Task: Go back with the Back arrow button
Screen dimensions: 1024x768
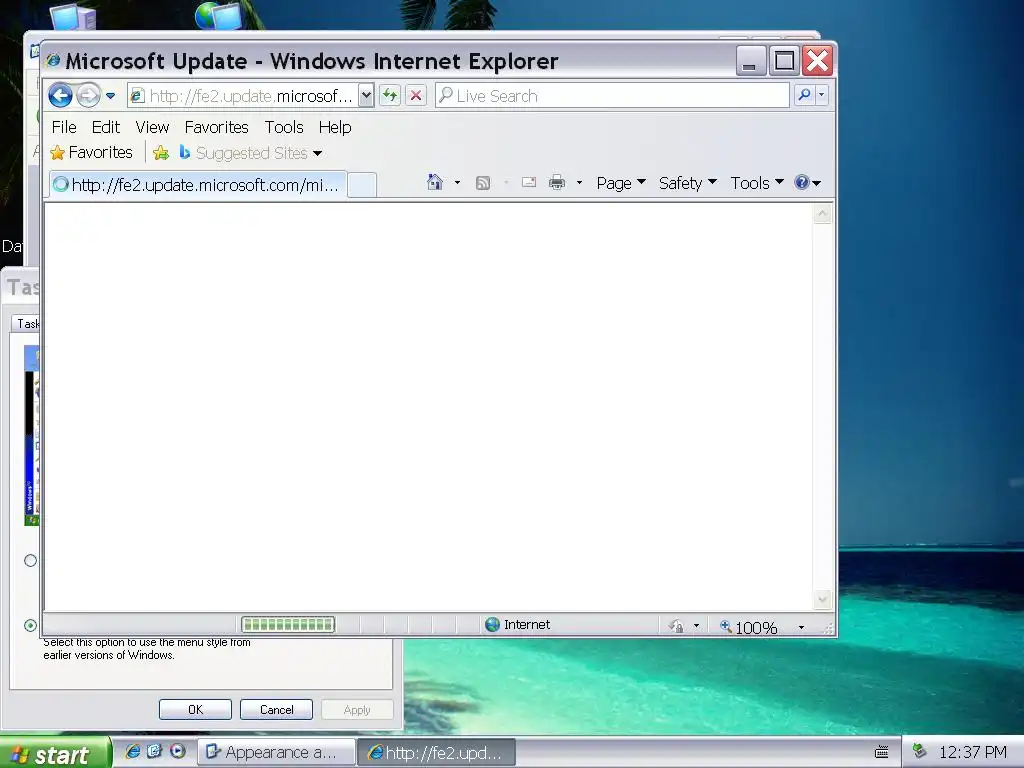Action: pos(60,95)
